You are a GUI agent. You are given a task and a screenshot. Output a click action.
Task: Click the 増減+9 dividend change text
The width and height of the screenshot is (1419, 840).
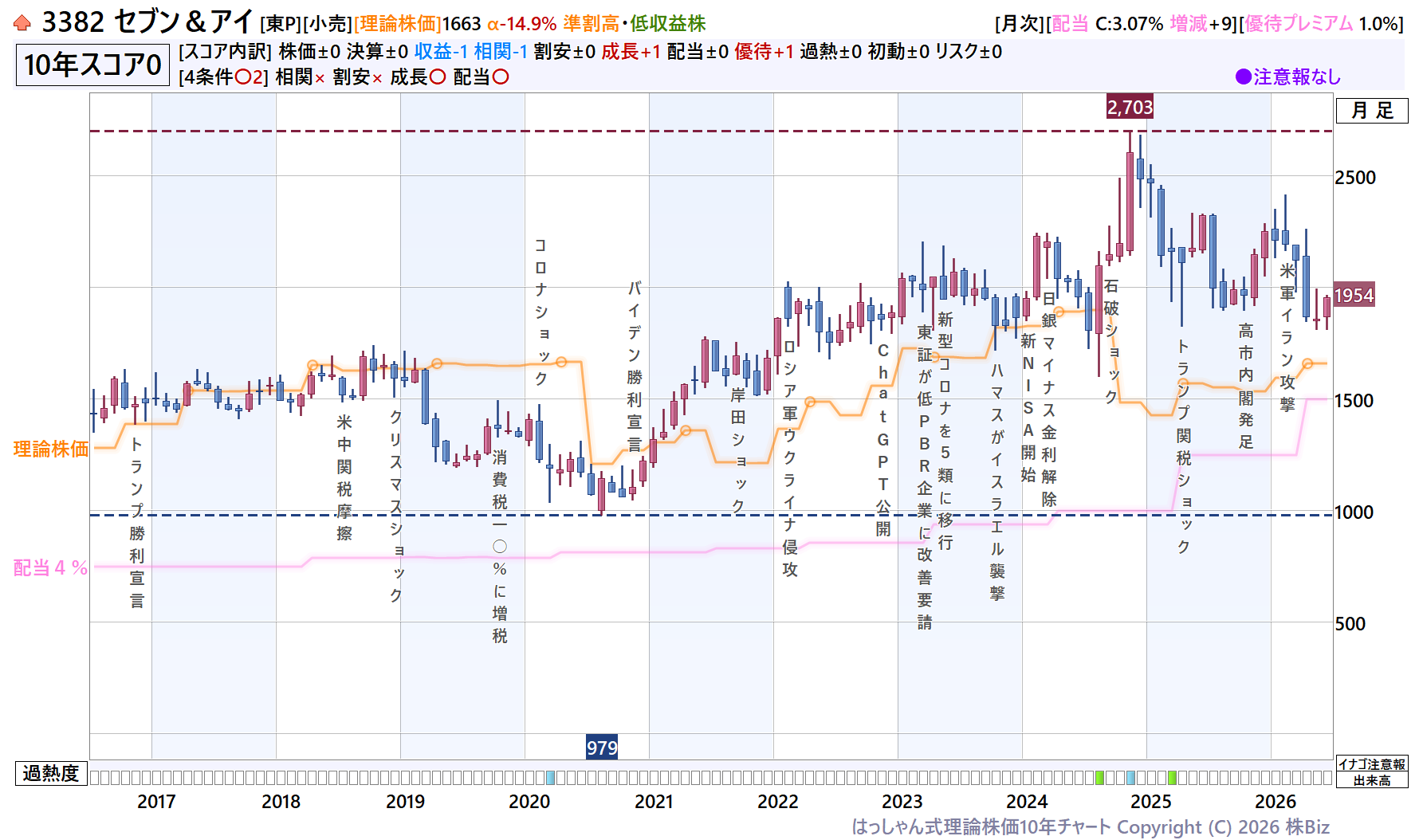[x=1202, y=24]
